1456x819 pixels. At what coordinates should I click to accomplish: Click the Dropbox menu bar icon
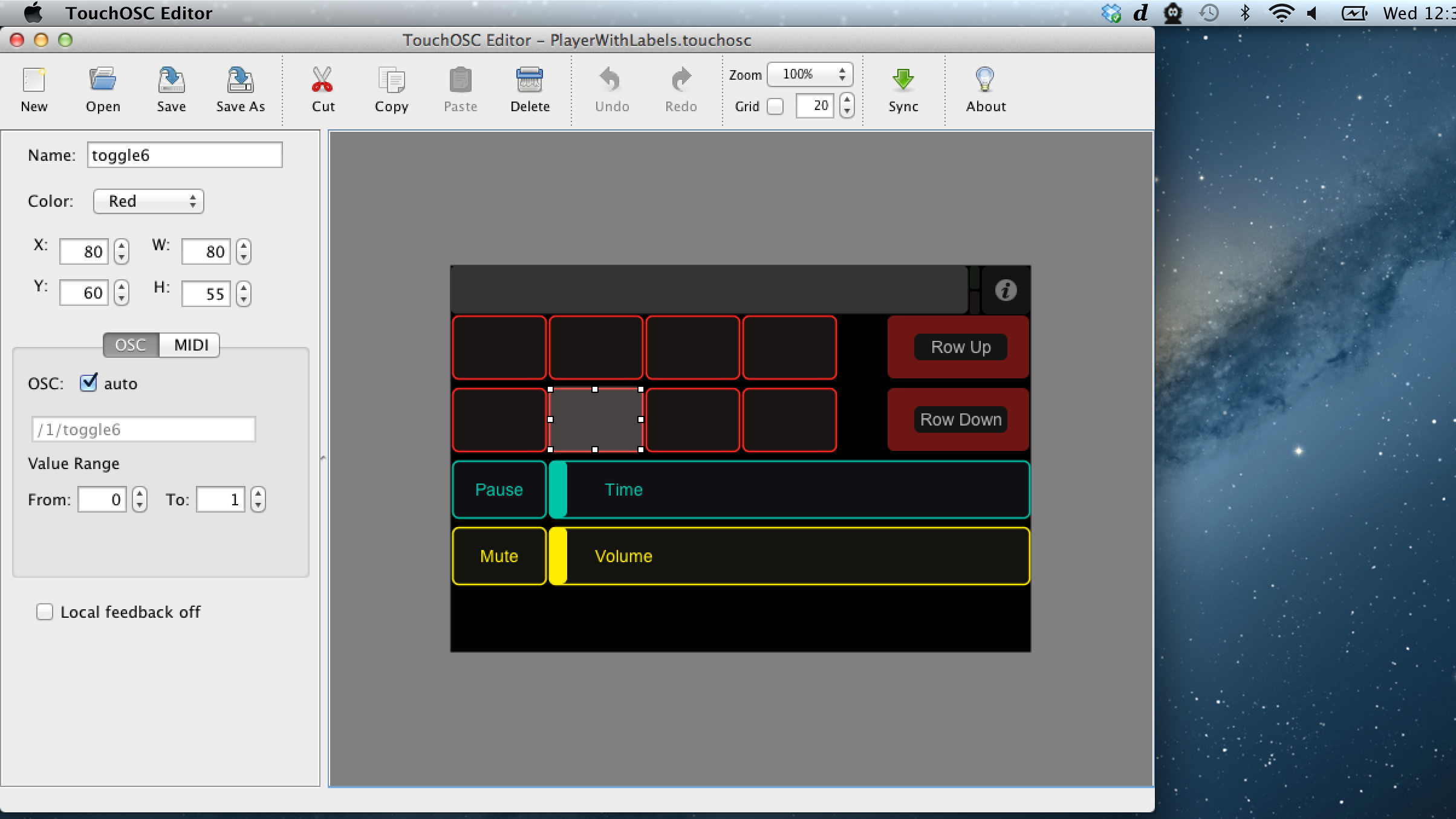click(1111, 13)
